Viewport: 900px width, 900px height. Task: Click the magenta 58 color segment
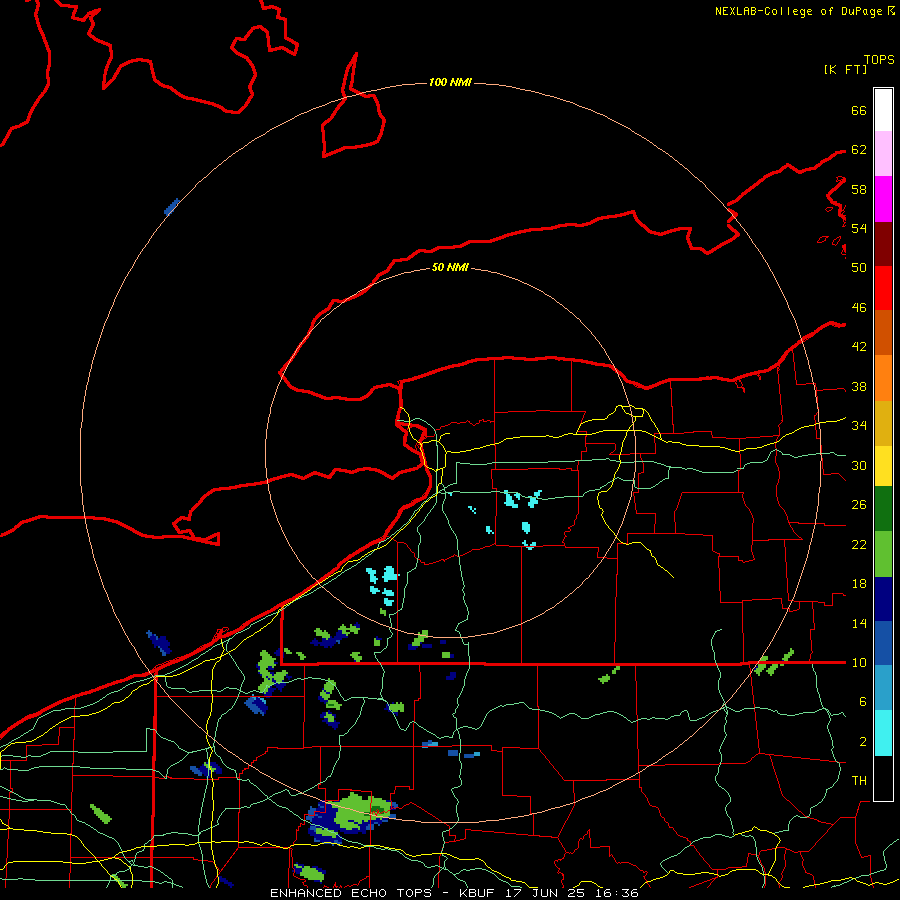[x=883, y=199]
